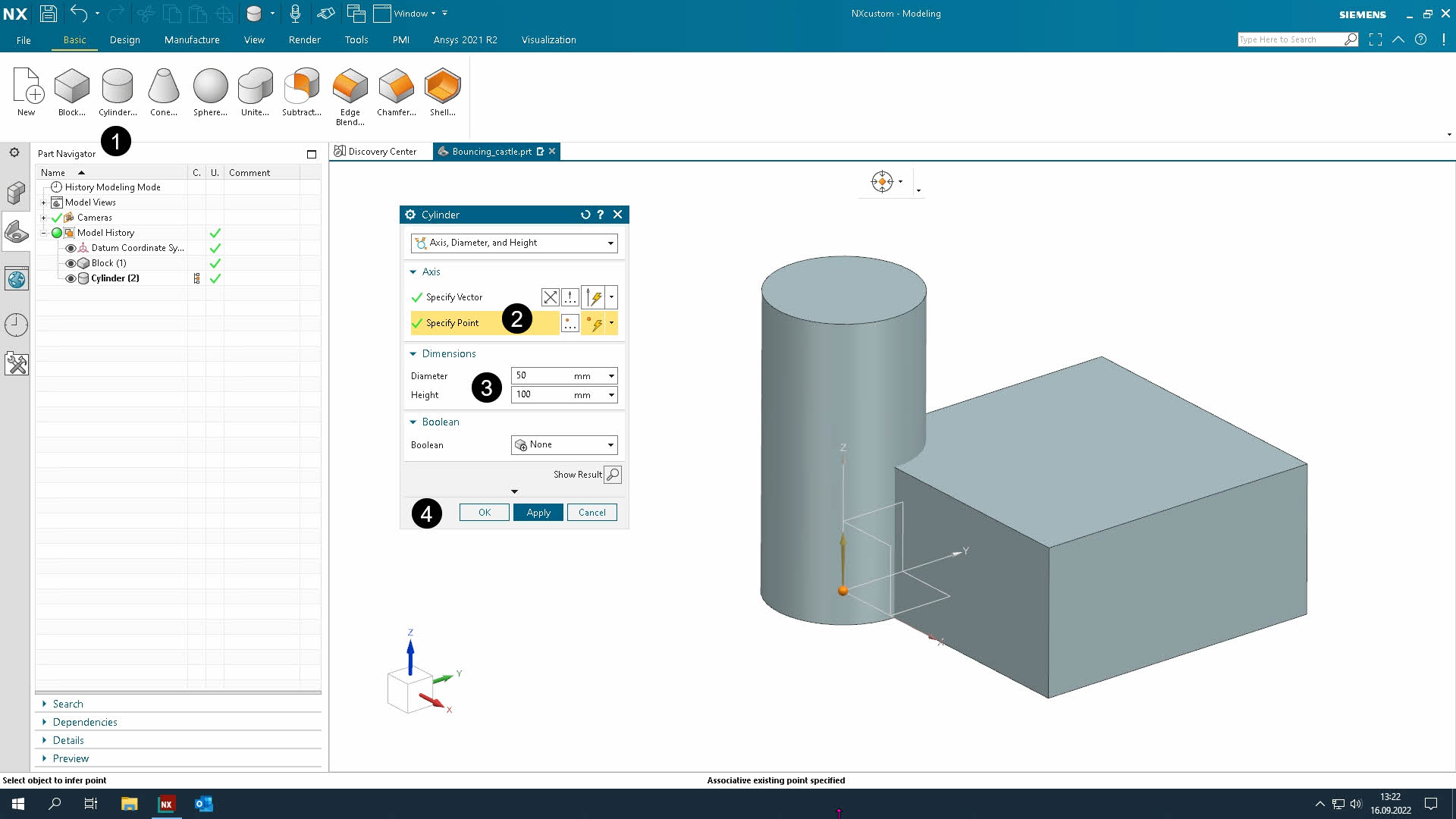Switch to the Design ribbon tab
This screenshot has height=819, width=1456.
124,40
